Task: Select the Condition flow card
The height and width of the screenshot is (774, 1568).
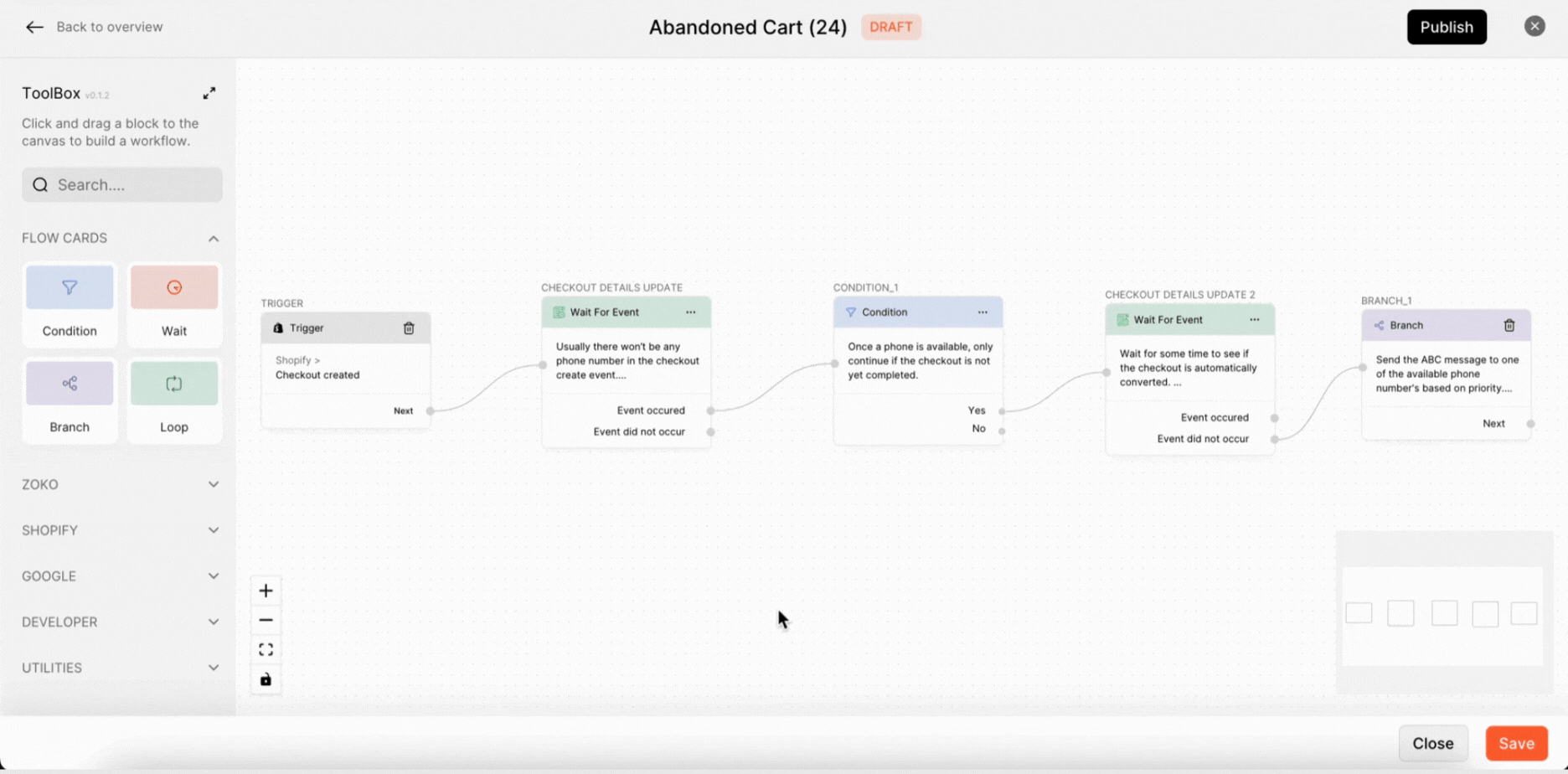Action: [x=70, y=303]
